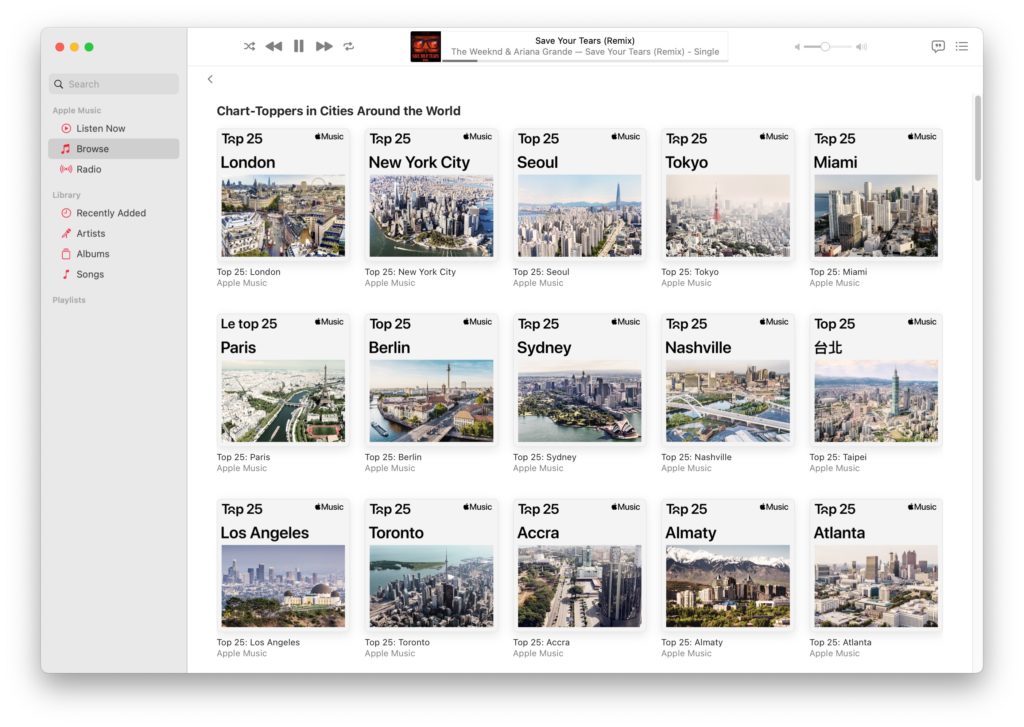The width and height of the screenshot is (1024, 727).
Task: Toggle shuffle playback mode
Action: tap(249, 46)
